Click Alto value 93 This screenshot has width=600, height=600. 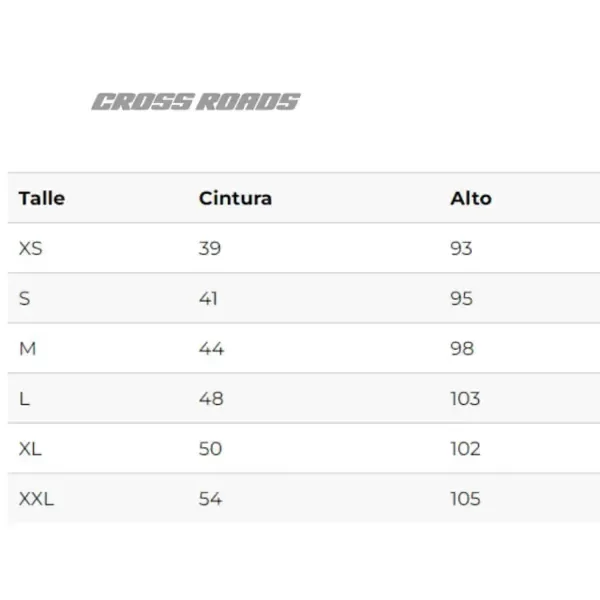461,248
